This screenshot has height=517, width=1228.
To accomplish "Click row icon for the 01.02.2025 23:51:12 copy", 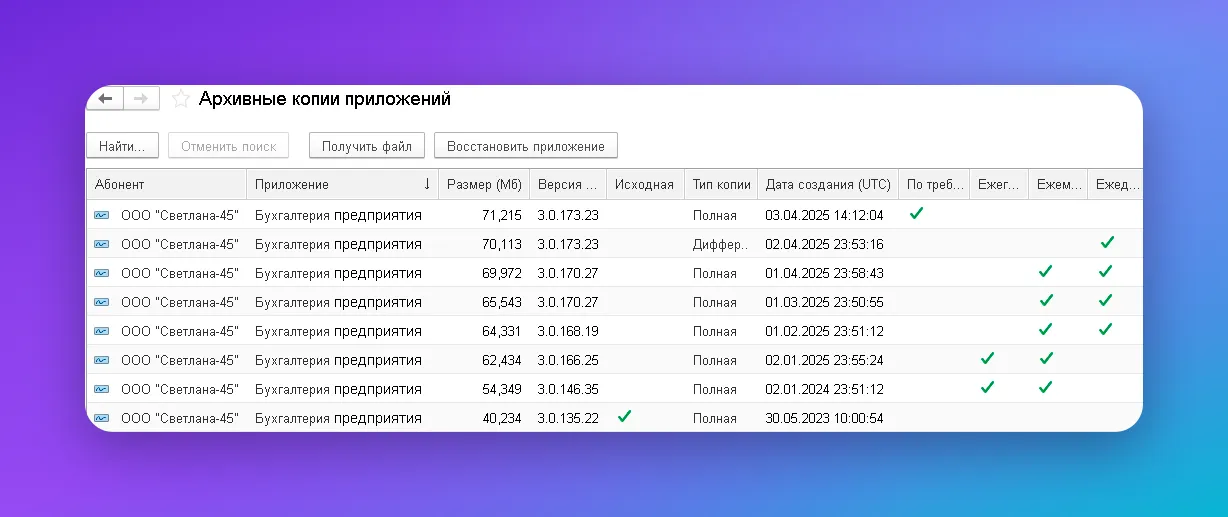I will tap(102, 331).
